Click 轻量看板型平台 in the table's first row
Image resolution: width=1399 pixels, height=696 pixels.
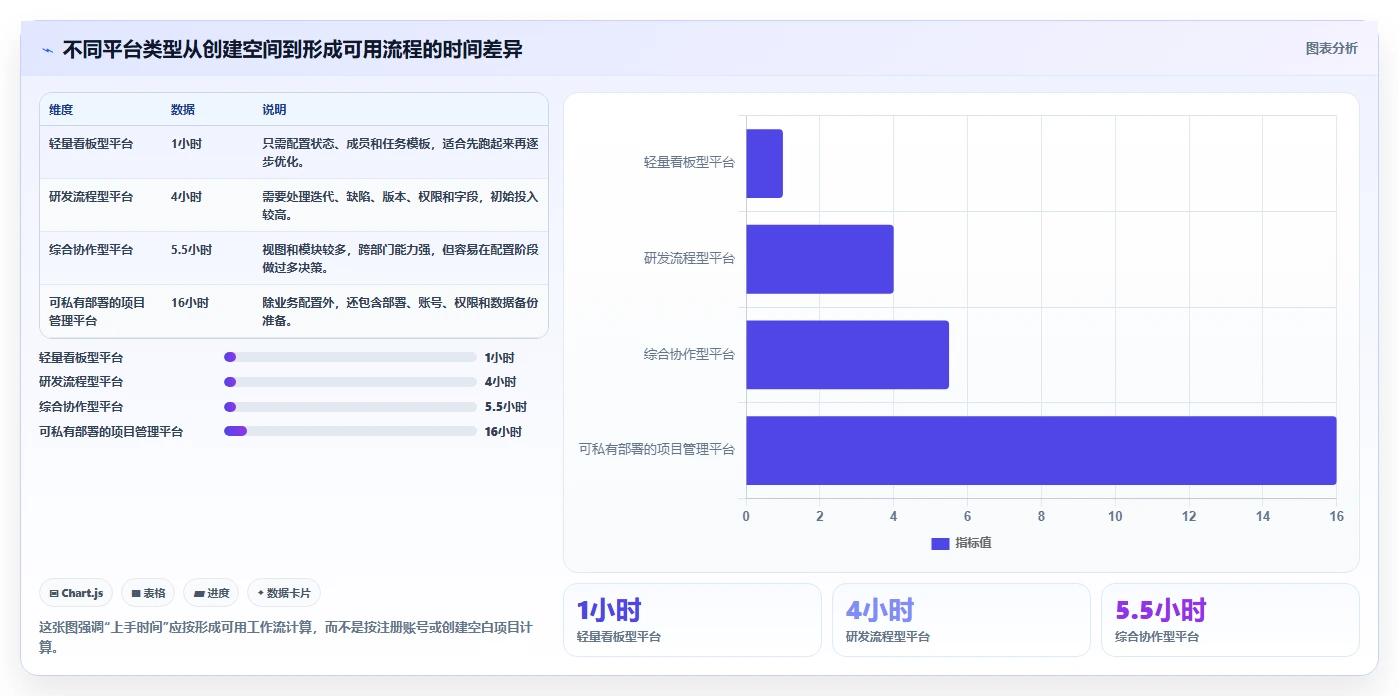91,144
